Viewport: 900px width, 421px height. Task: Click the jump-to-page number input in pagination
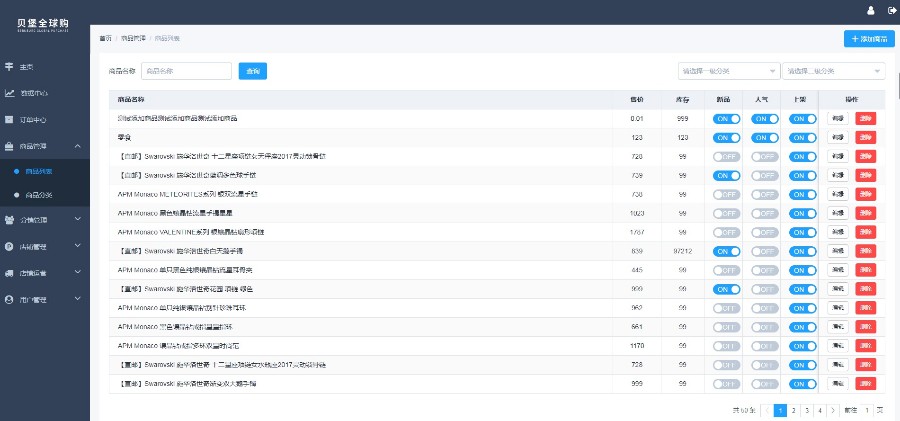867,410
